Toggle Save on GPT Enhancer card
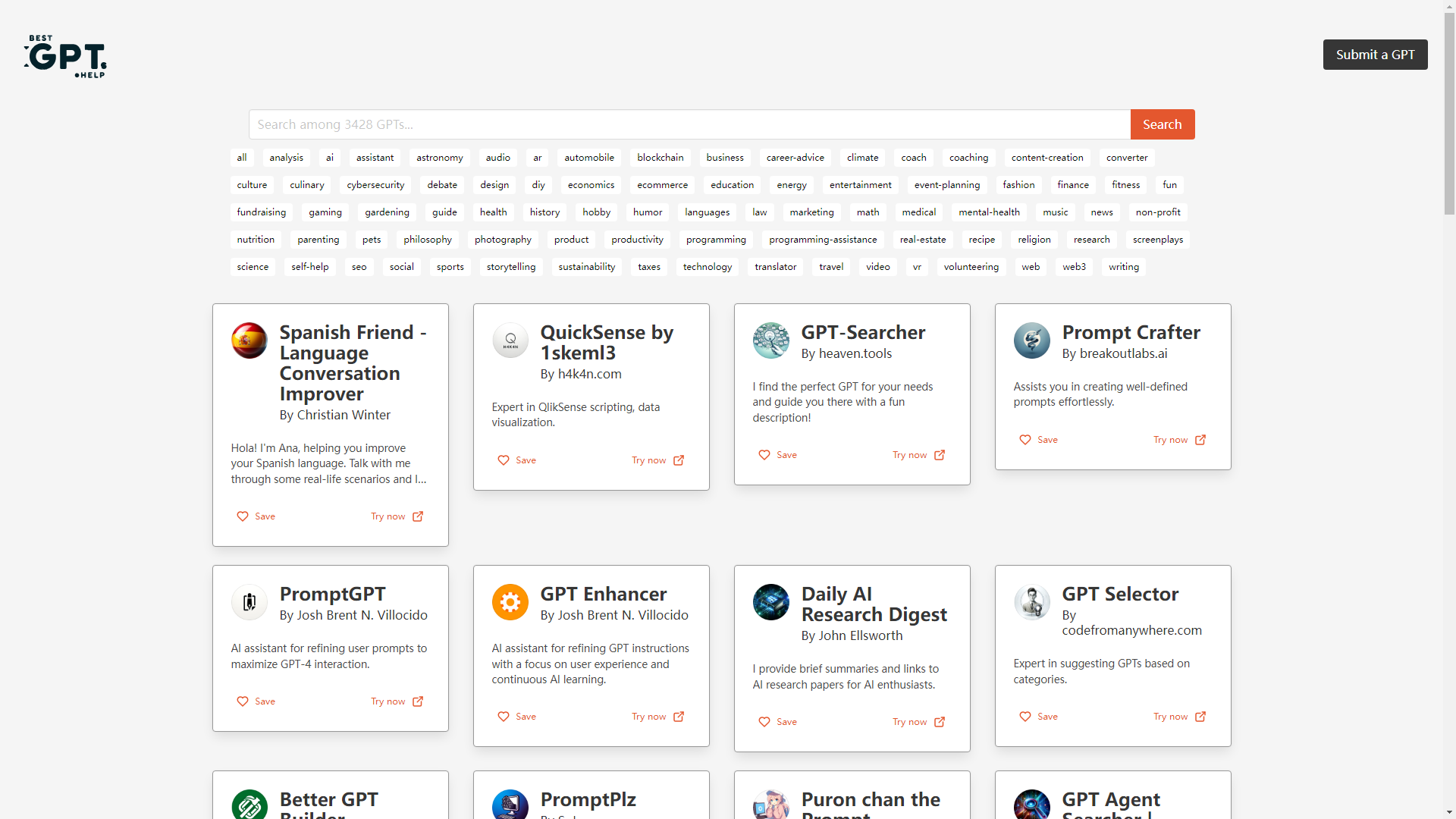This screenshot has height=819, width=1456. 517,717
